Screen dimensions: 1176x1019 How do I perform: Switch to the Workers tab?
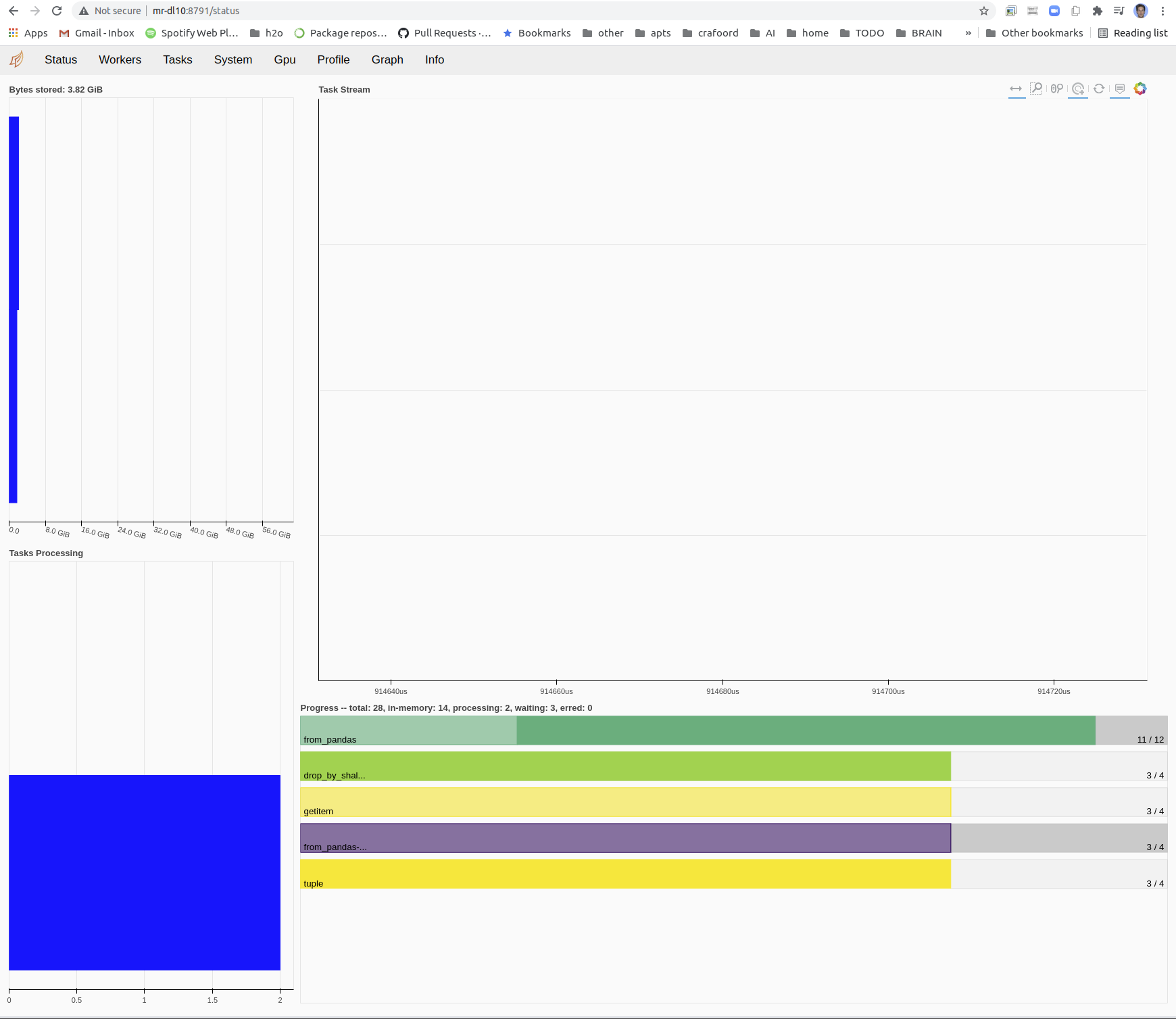[x=120, y=59]
